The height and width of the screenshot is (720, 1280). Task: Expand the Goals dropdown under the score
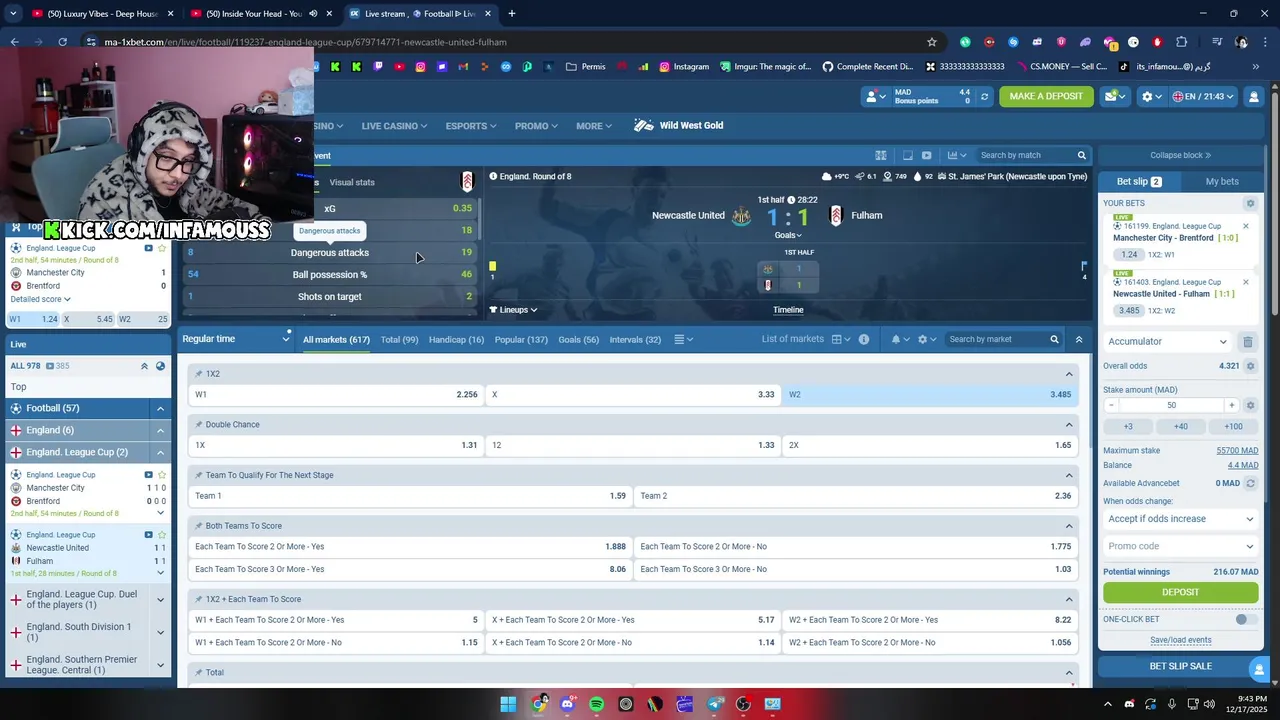788,235
